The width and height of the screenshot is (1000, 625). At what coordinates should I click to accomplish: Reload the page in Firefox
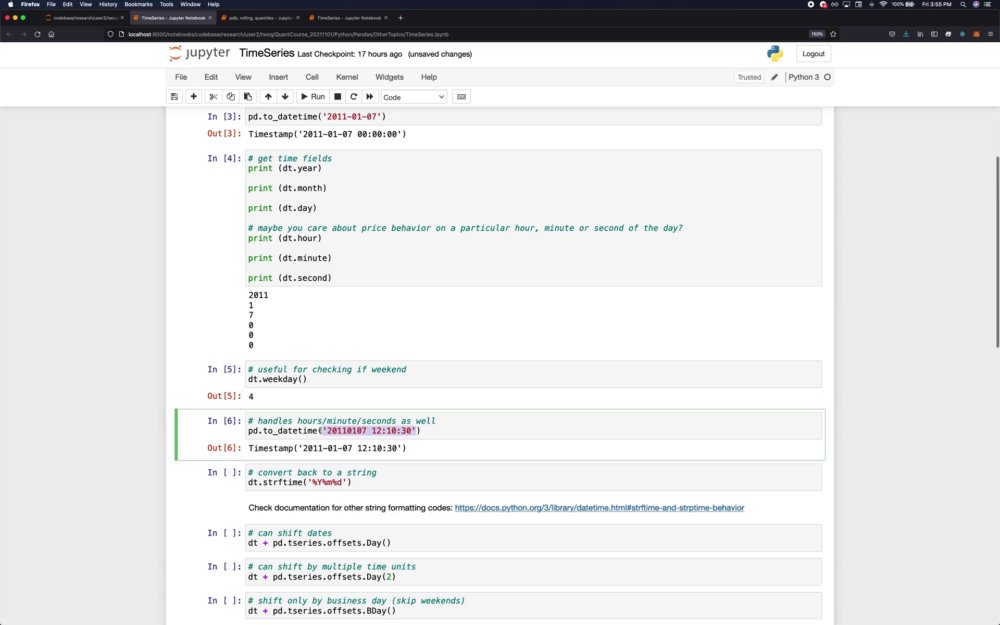38,34
